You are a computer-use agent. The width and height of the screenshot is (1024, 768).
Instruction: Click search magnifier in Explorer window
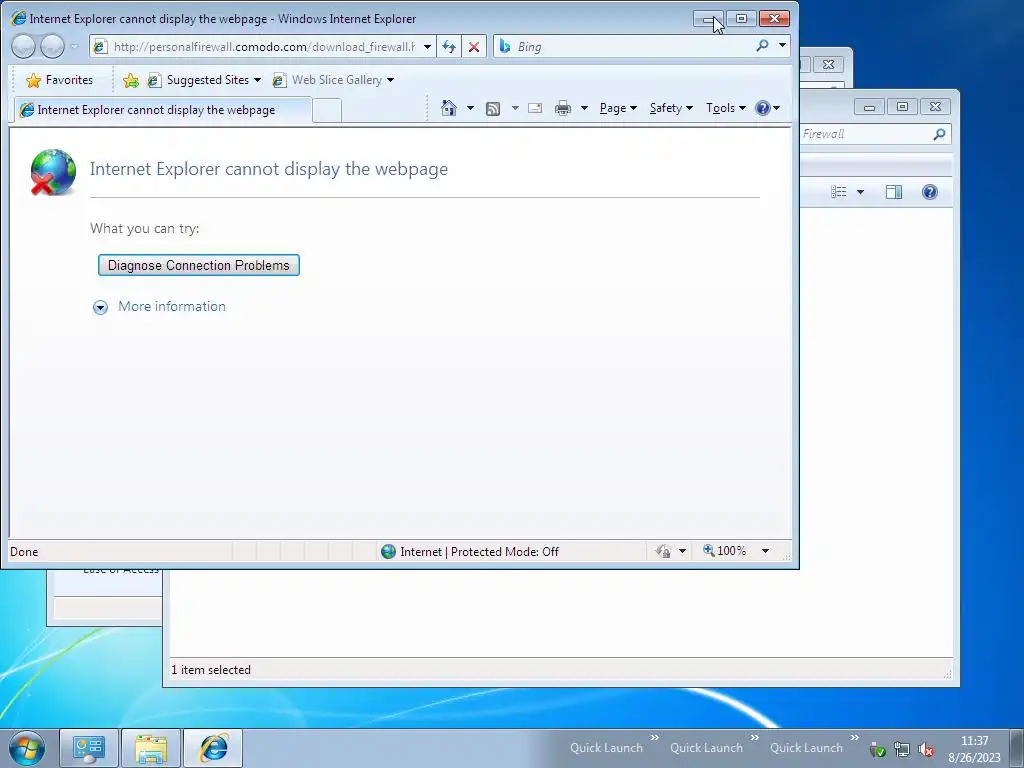pyautogui.click(x=939, y=134)
